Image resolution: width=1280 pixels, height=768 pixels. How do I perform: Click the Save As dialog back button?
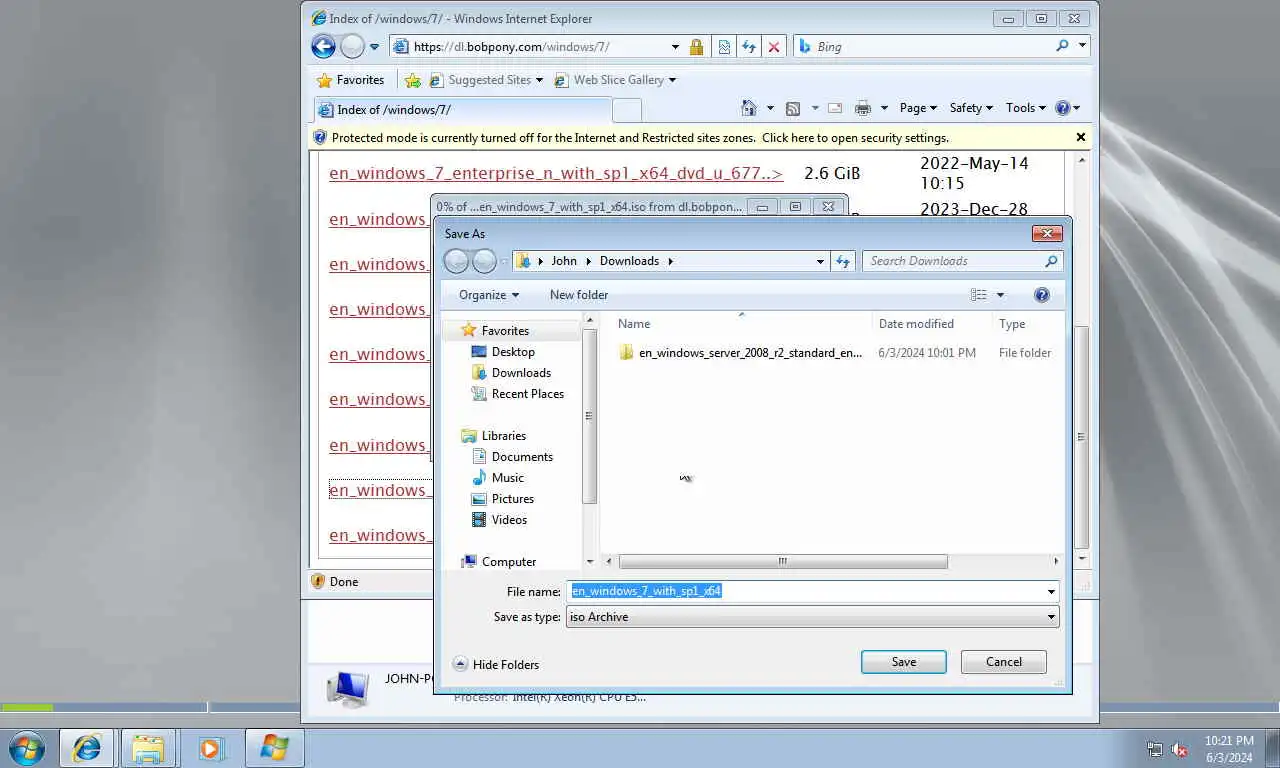(456, 261)
